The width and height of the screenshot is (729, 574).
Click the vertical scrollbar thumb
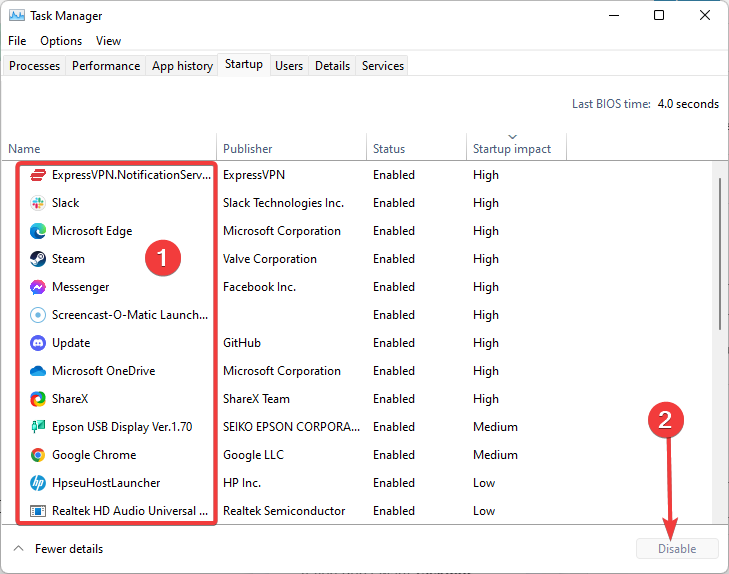(720, 254)
